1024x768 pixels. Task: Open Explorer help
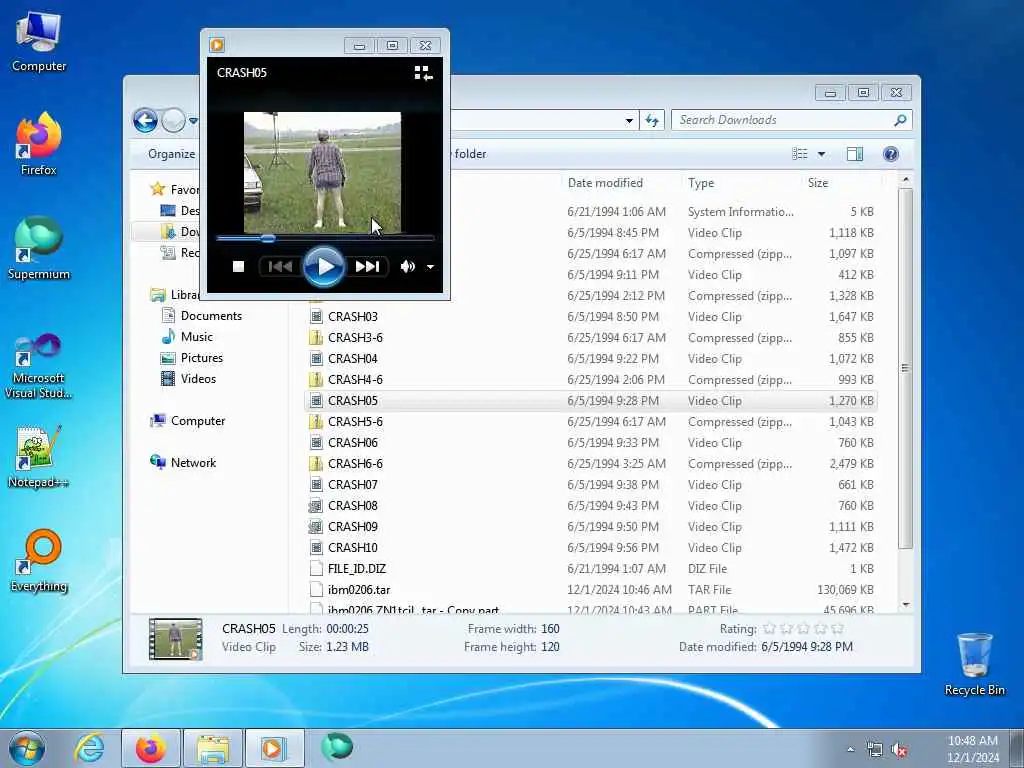pos(891,154)
